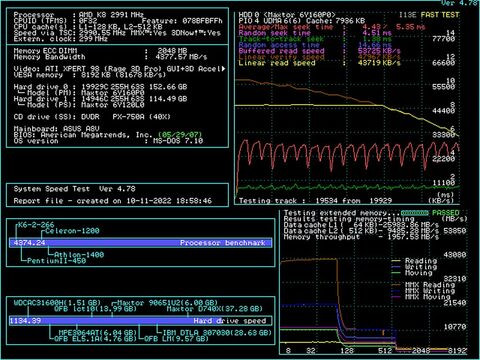Viewport: 480px width, 360px height.
Task: Select Maxtor D740X(37.28 GB) reference label
Action: (x=215, y=309)
